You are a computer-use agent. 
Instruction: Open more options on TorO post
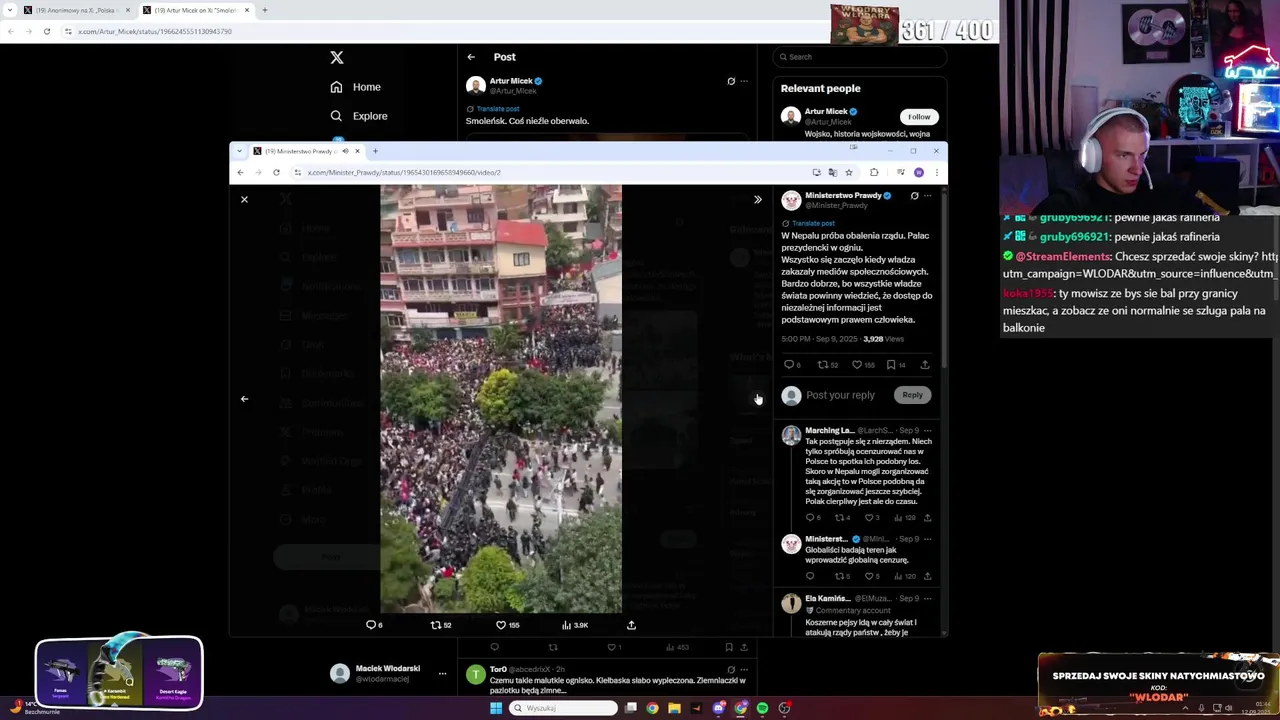click(x=743, y=669)
